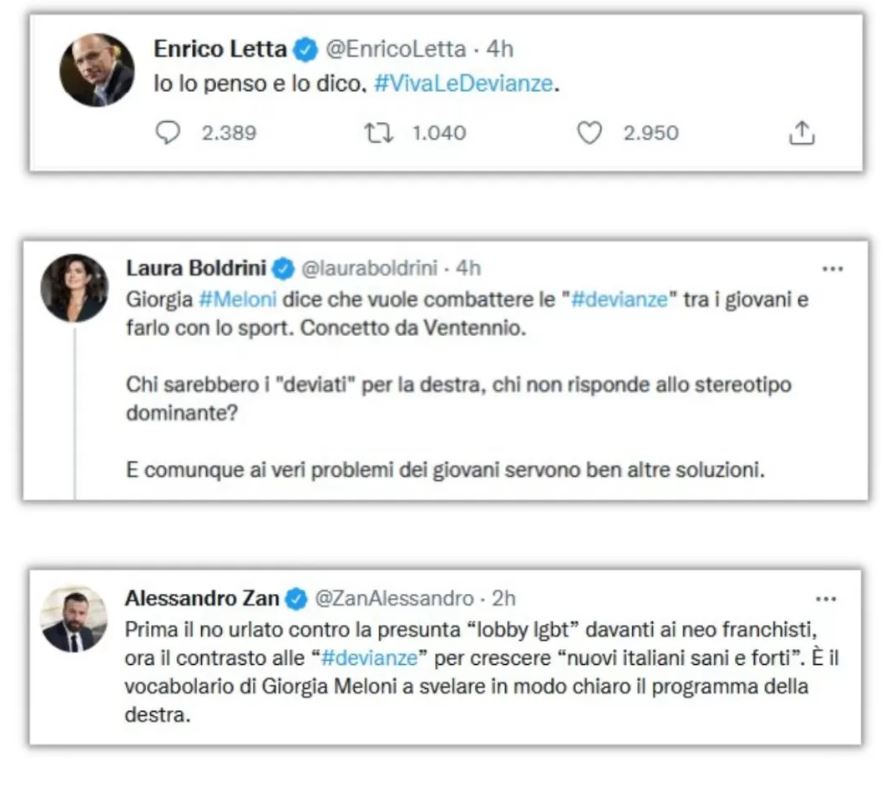This screenshot has height=804, width=887.
Task: Go to the @EnricoLetta handle
Action: point(395,48)
